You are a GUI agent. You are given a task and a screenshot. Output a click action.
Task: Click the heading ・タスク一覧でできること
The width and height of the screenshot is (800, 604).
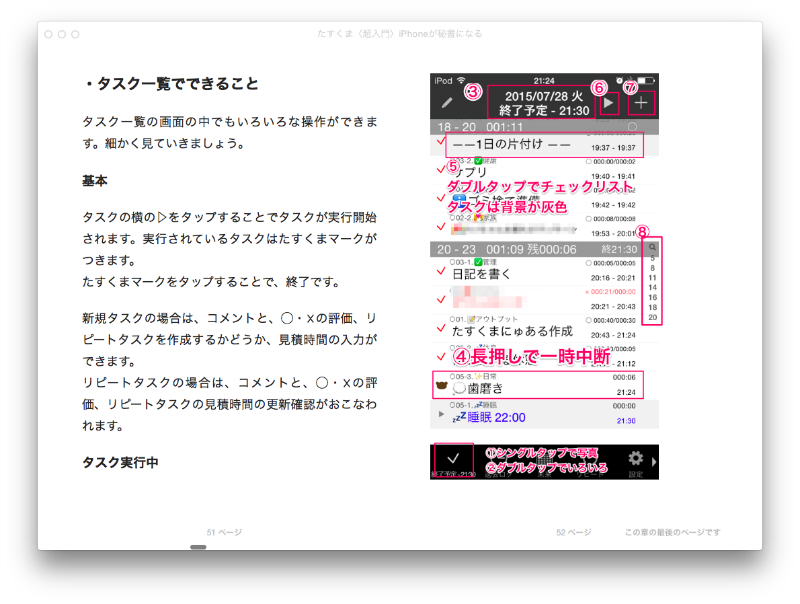170,83
